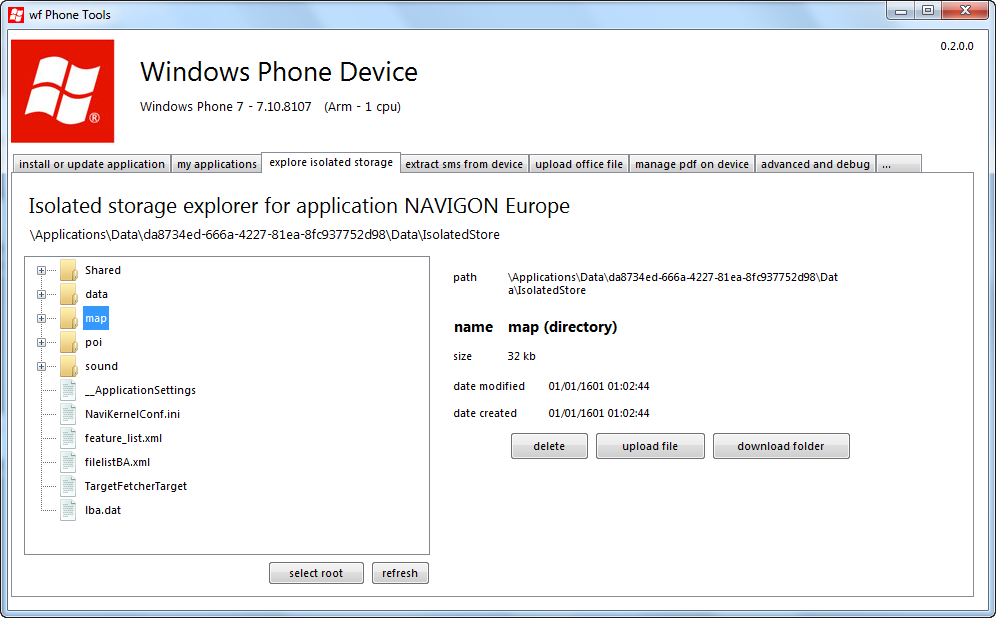This screenshot has height=618, width=996.
Task: Click the TargetFetcherTarget file icon
Action: [68, 487]
